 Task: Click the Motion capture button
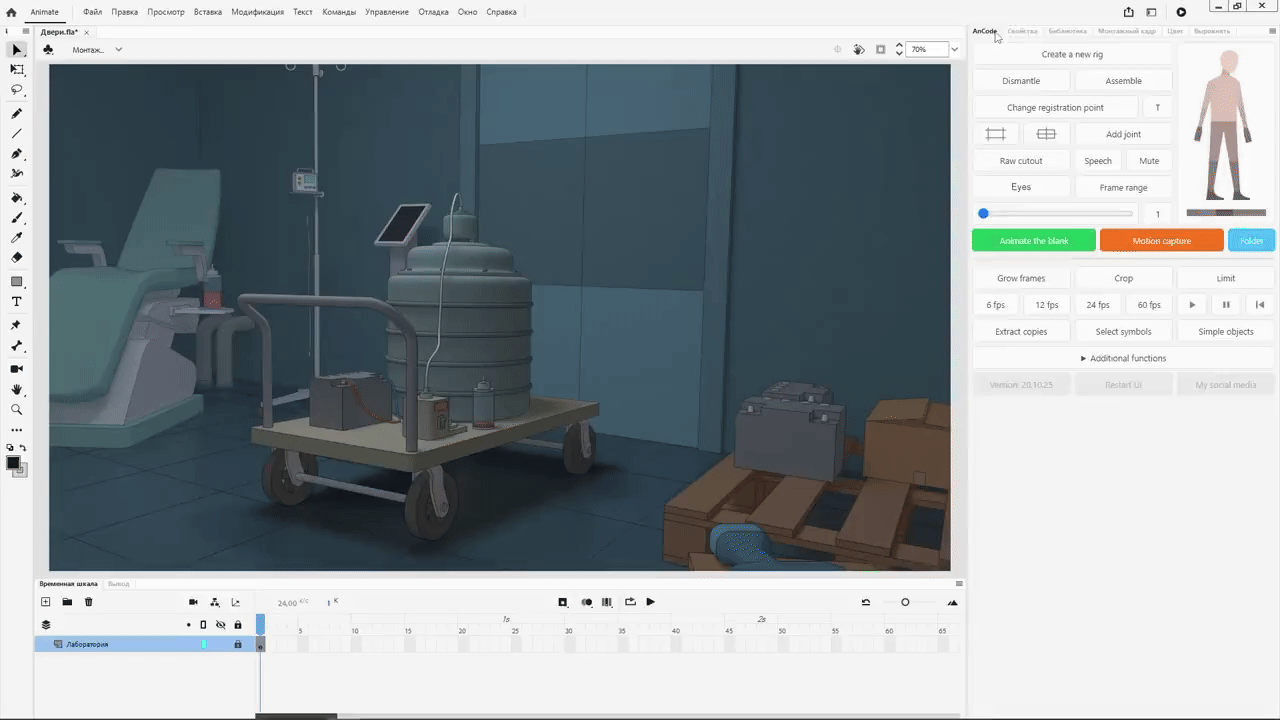pyautogui.click(x=1161, y=241)
